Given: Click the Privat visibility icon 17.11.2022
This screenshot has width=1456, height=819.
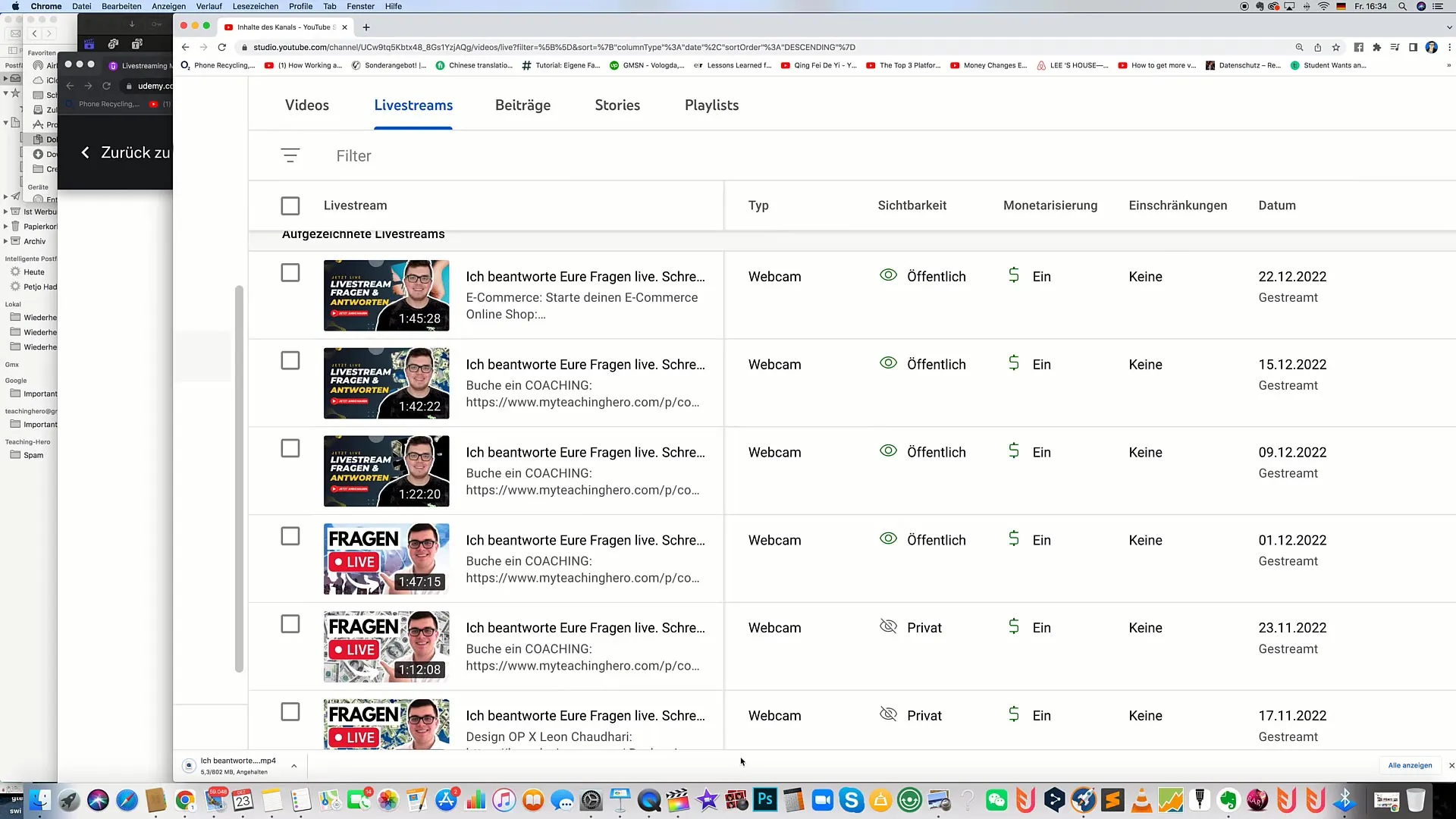Looking at the screenshot, I should click(x=888, y=714).
